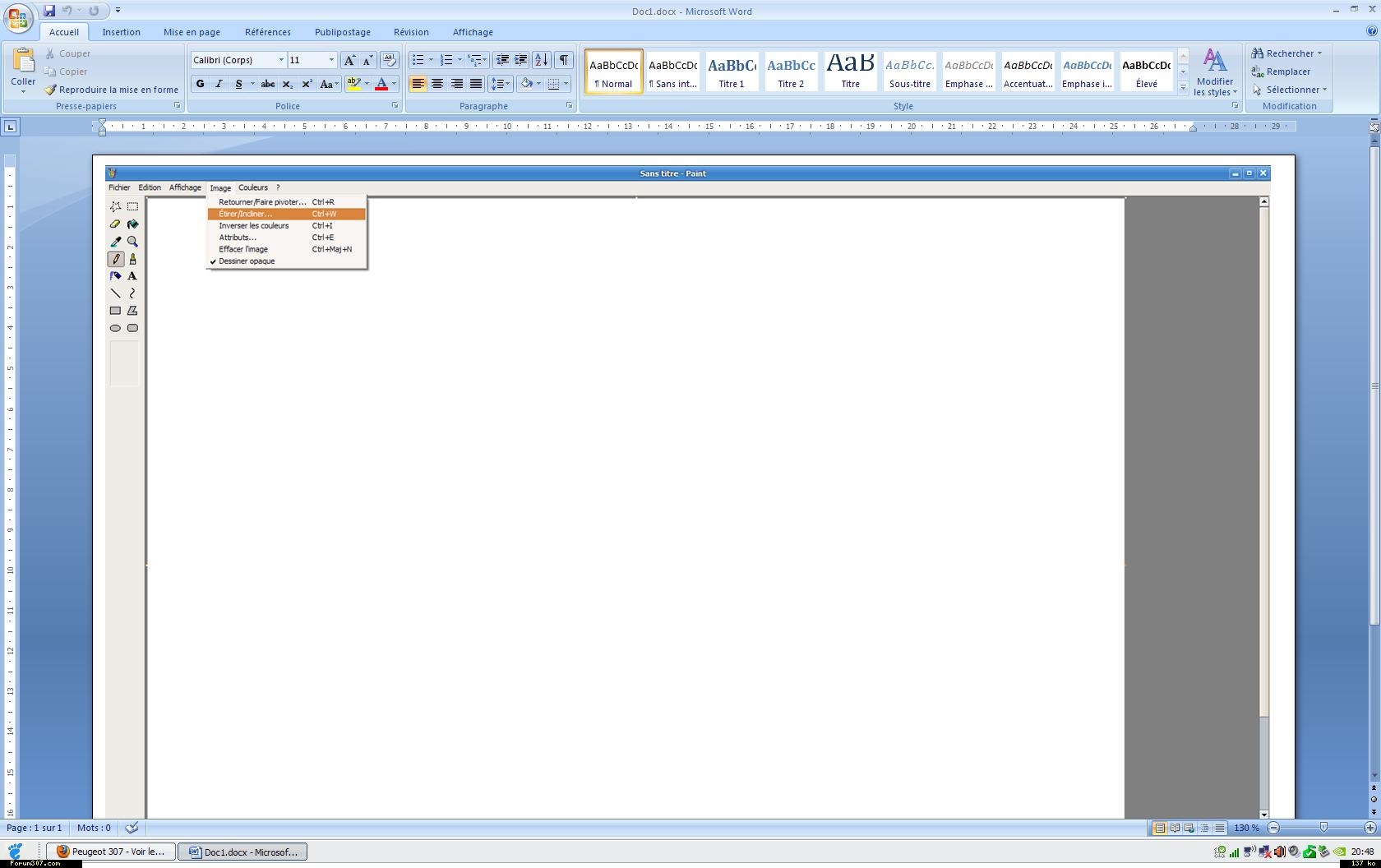The width and height of the screenshot is (1381, 868).
Task: Select the fill bucket tool in Paint
Action: pyautogui.click(x=132, y=224)
